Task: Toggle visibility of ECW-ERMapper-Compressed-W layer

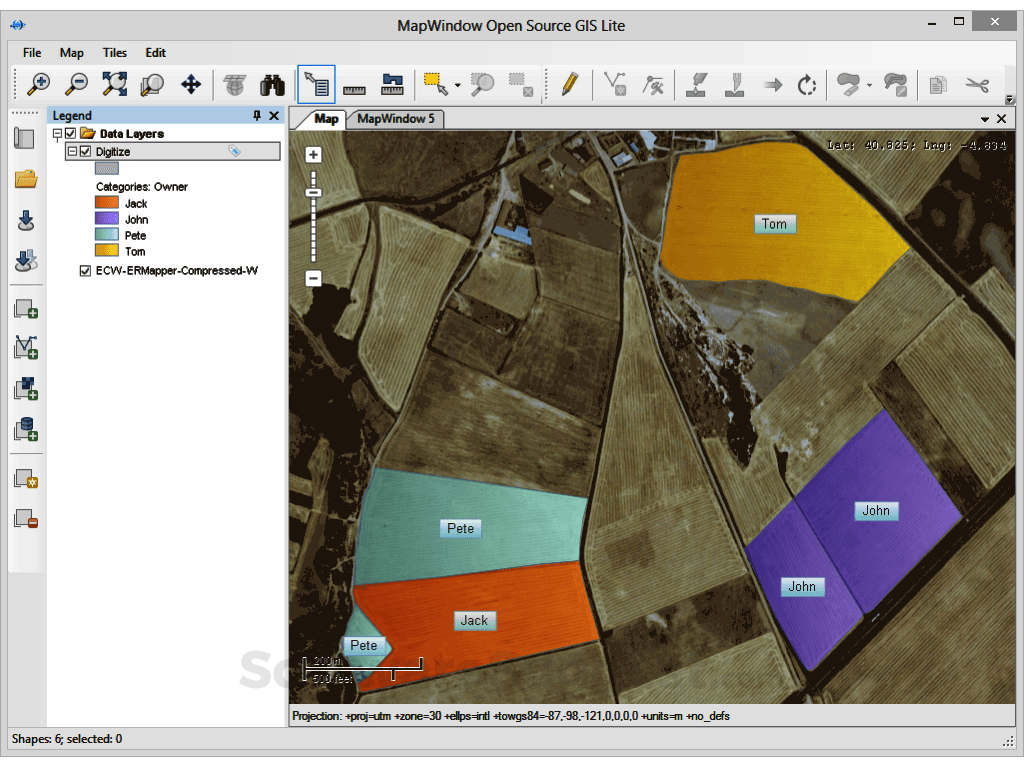Action: tap(85, 270)
